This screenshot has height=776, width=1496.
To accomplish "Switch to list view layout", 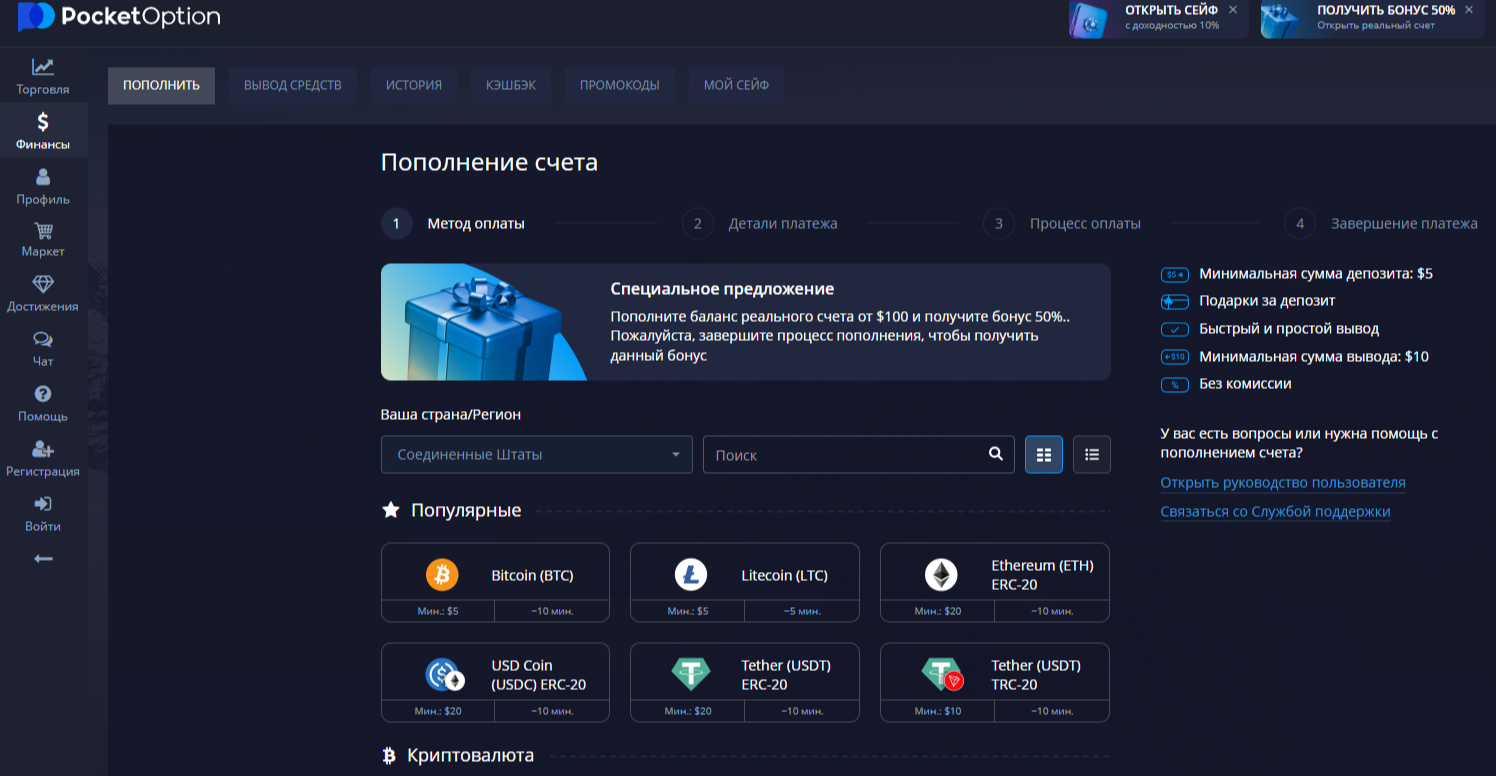I will coord(1092,455).
